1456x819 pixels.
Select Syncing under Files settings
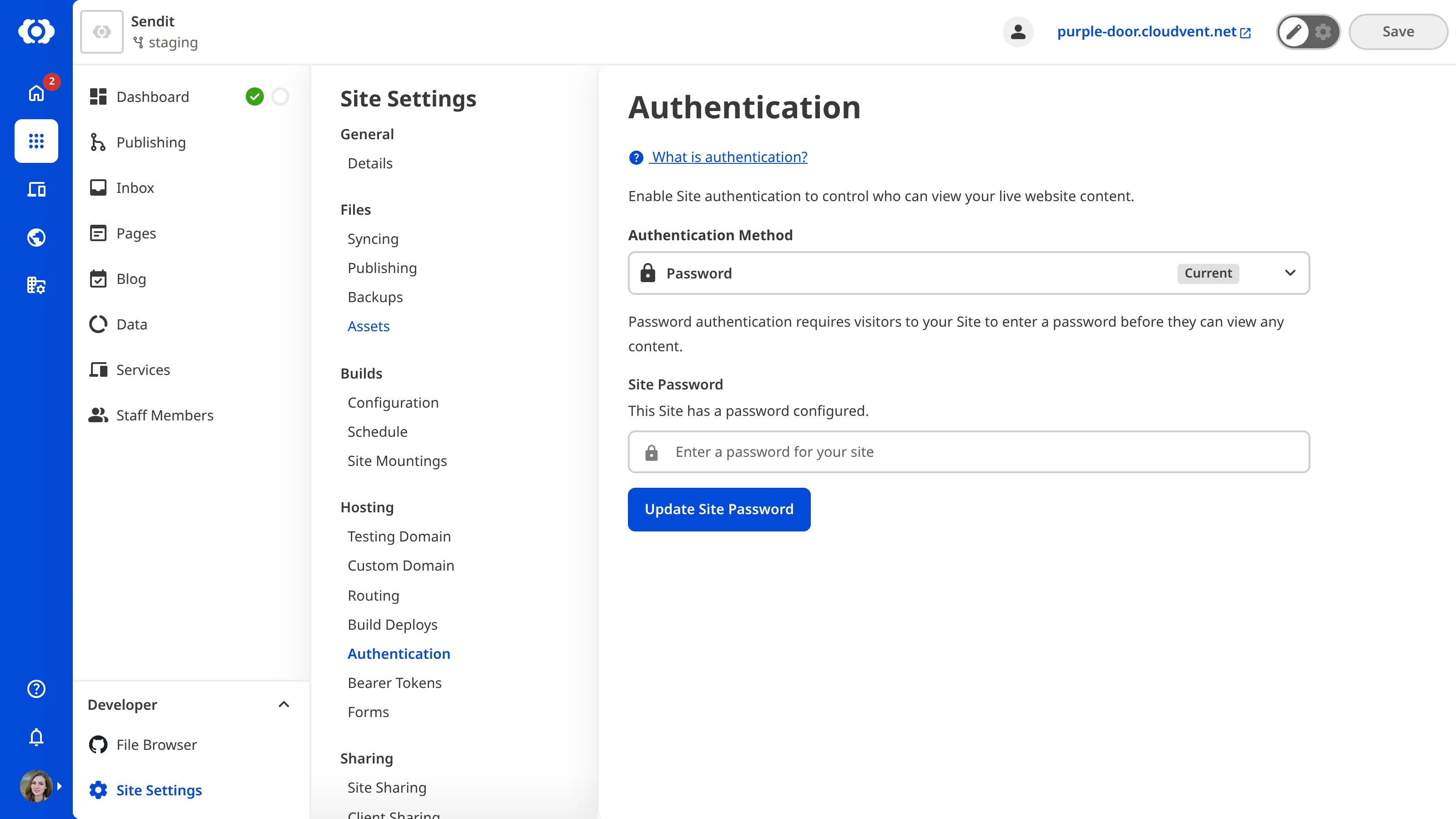tap(373, 239)
